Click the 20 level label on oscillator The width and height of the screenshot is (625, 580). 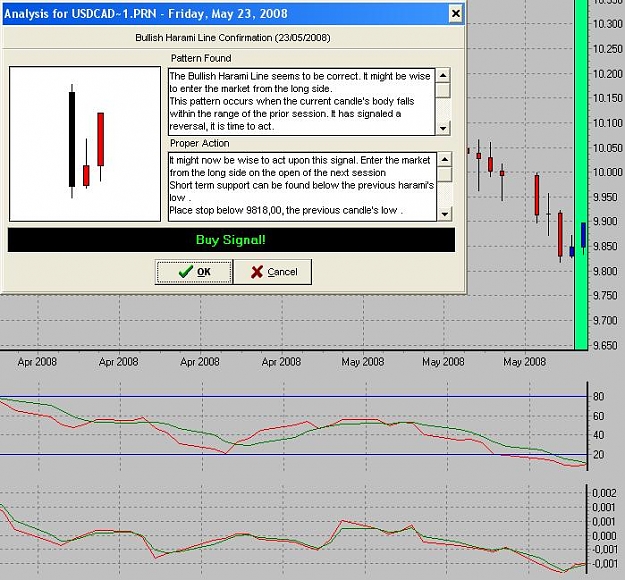pyautogui.click(x=598, y=454)
